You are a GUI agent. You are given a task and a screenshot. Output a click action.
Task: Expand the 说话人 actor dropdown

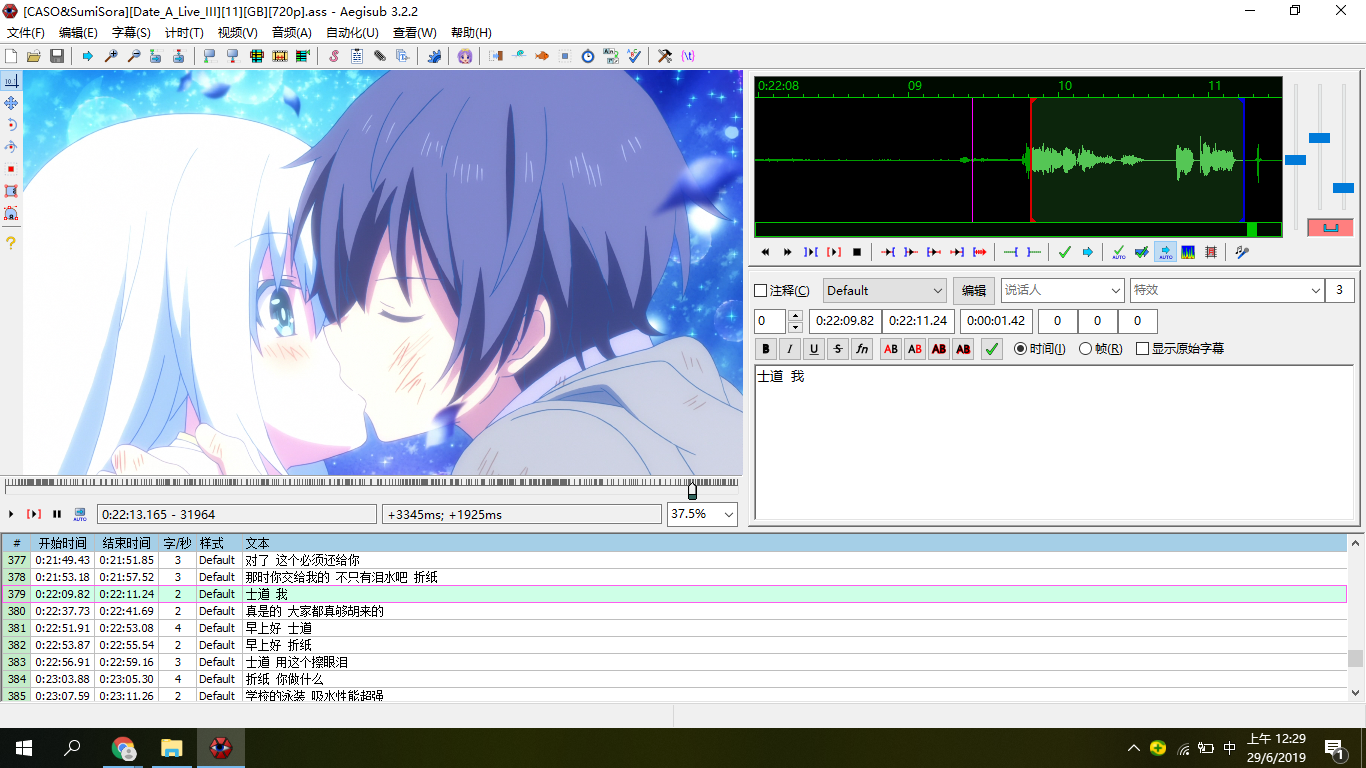tap(1063, 291)
